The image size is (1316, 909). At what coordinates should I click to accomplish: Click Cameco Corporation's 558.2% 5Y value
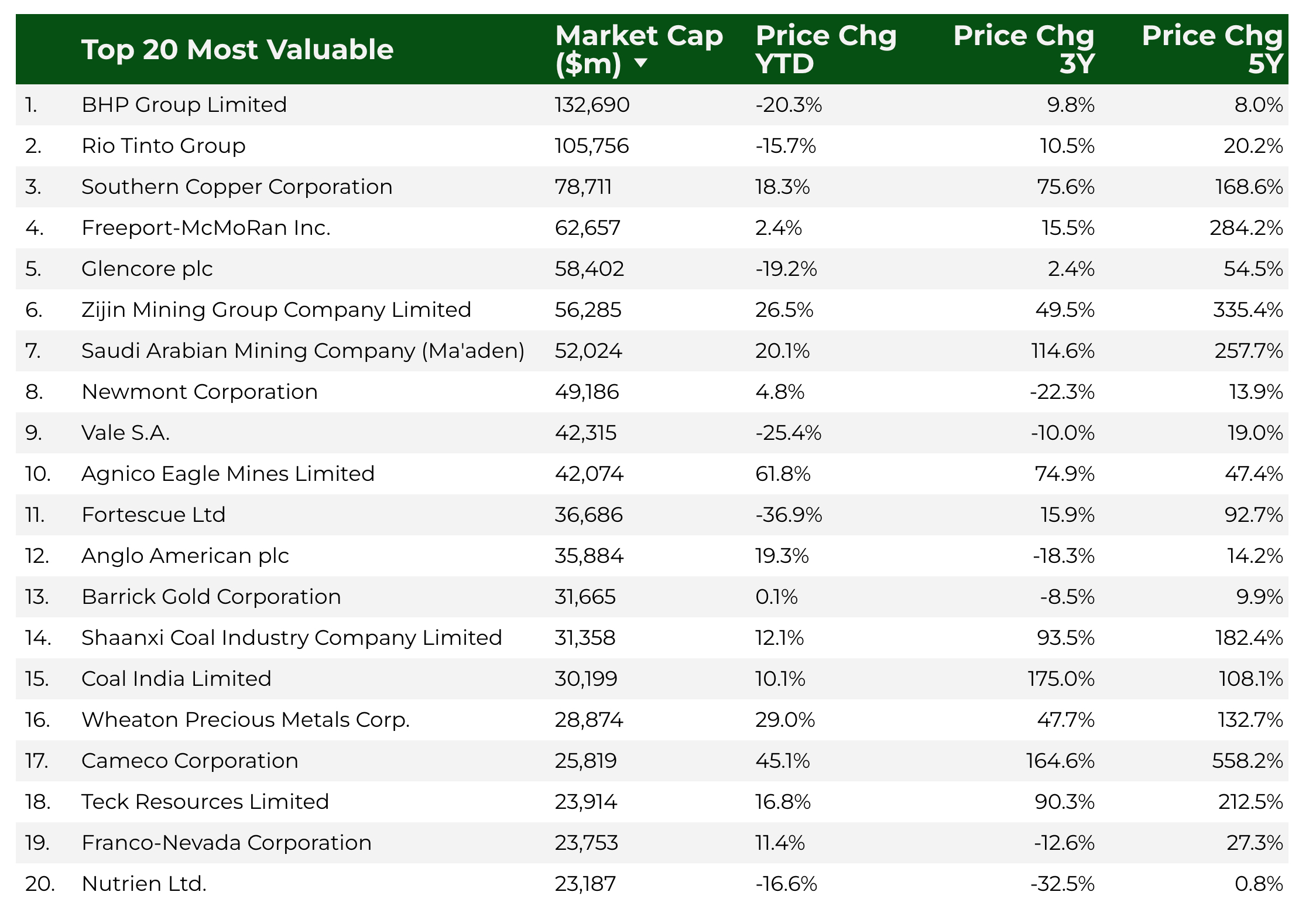click(1247, 761)
